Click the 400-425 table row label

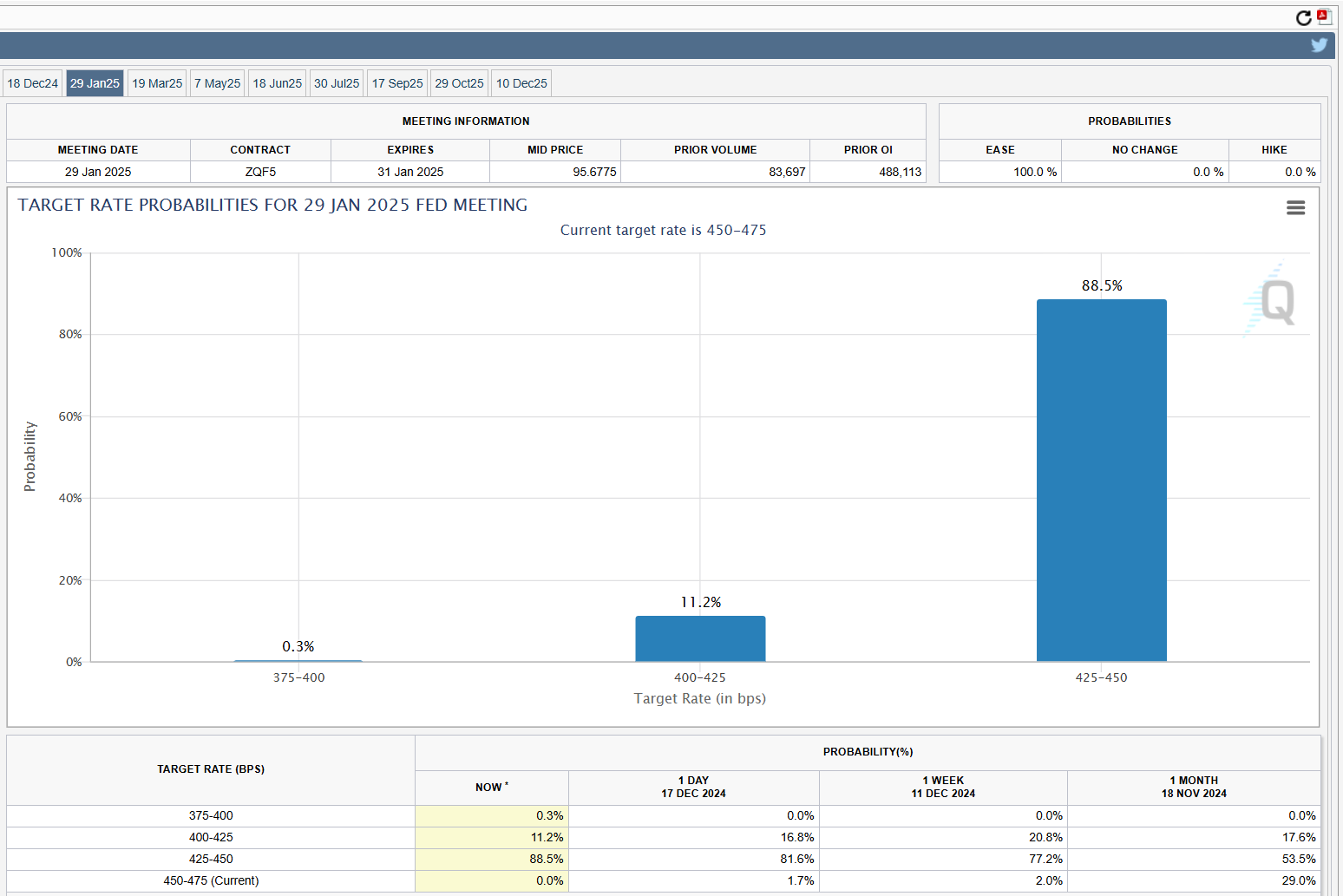click(211, 837)
